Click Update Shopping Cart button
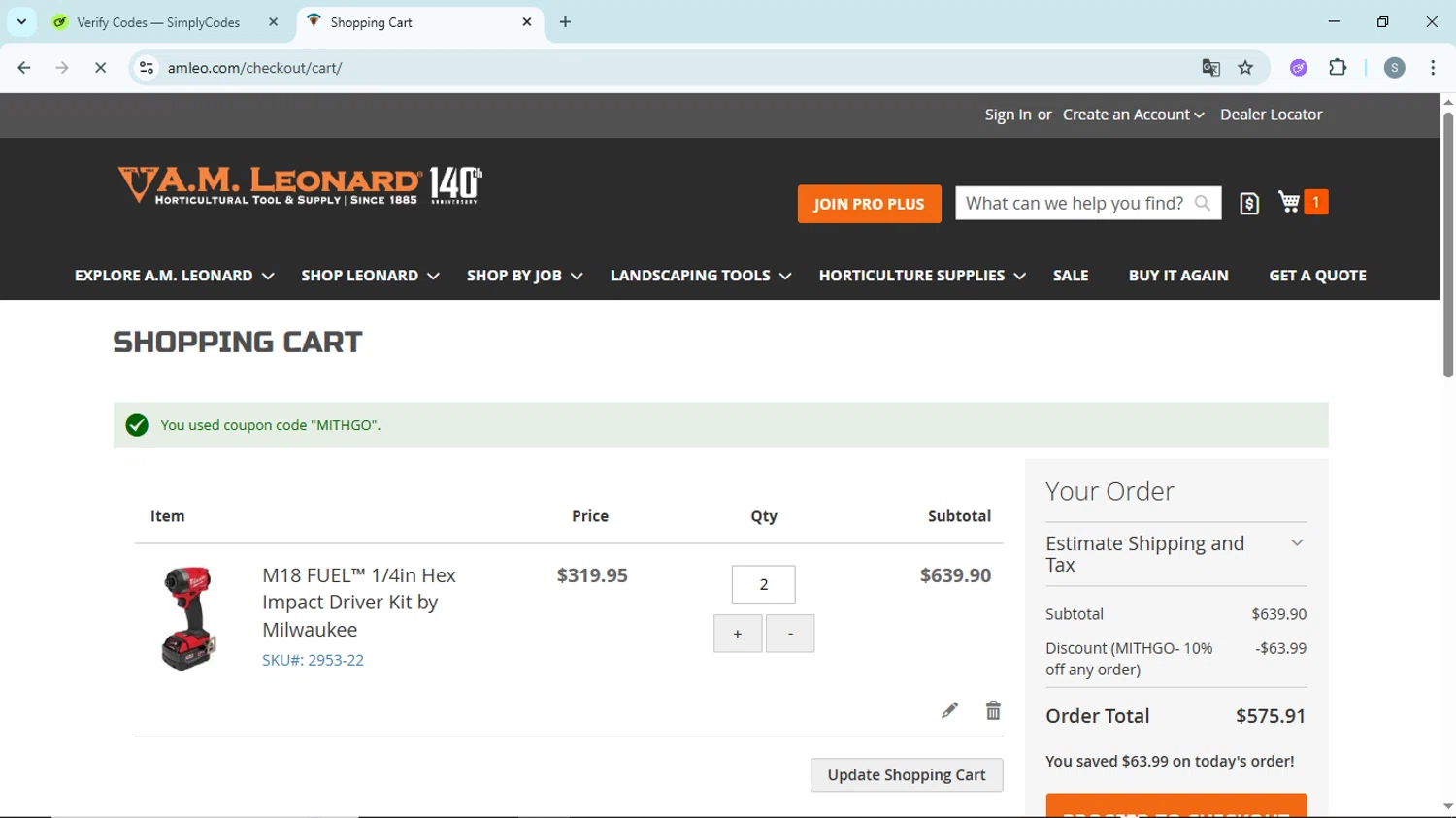The image size is (1456, 818). (907, 774)
